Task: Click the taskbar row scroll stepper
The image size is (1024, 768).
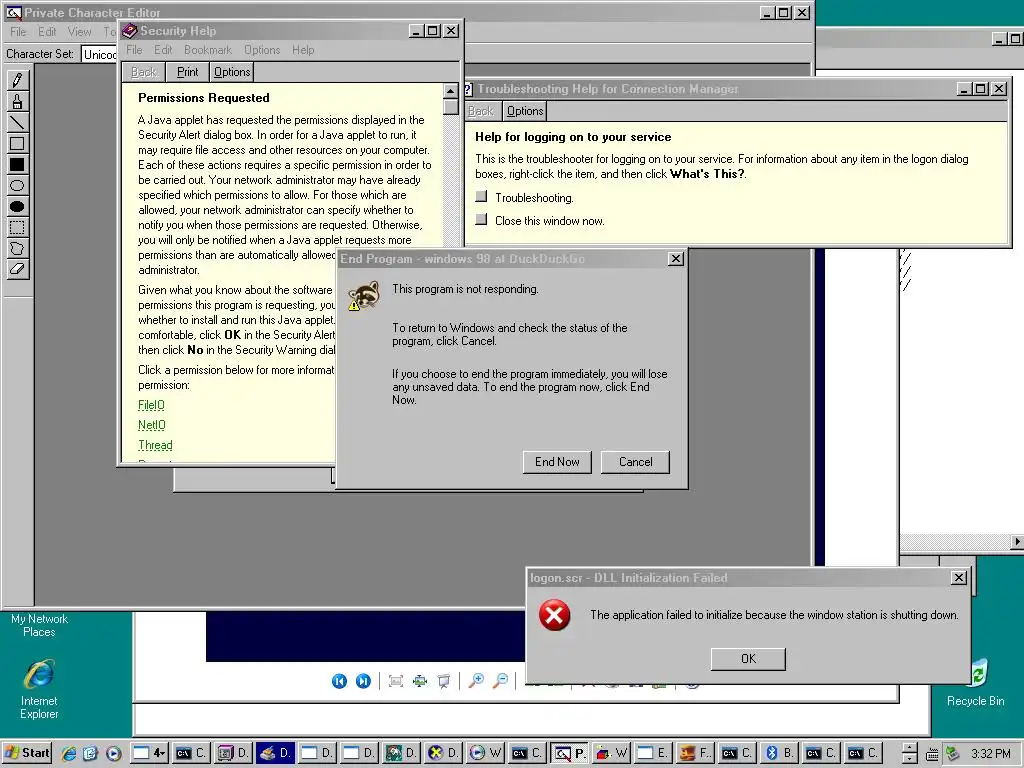Action: pos(909,753)
